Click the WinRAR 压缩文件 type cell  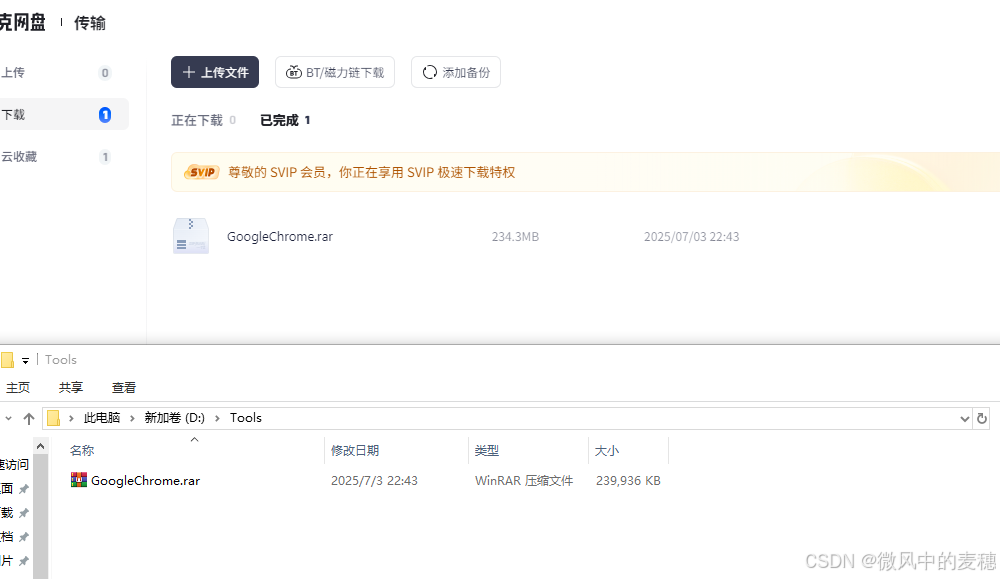524,481
